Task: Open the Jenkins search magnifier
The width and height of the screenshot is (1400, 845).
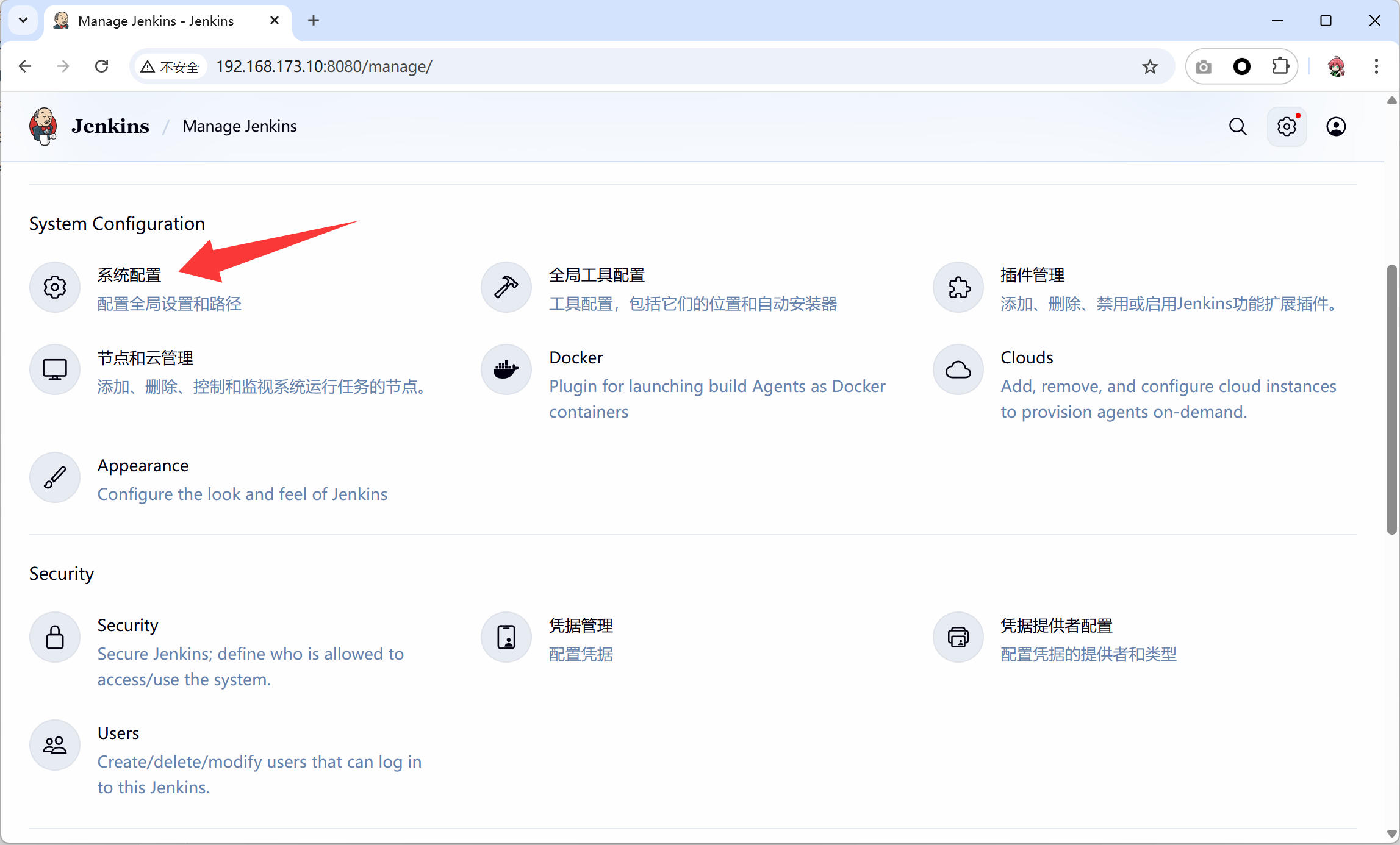Action: 1238,127
